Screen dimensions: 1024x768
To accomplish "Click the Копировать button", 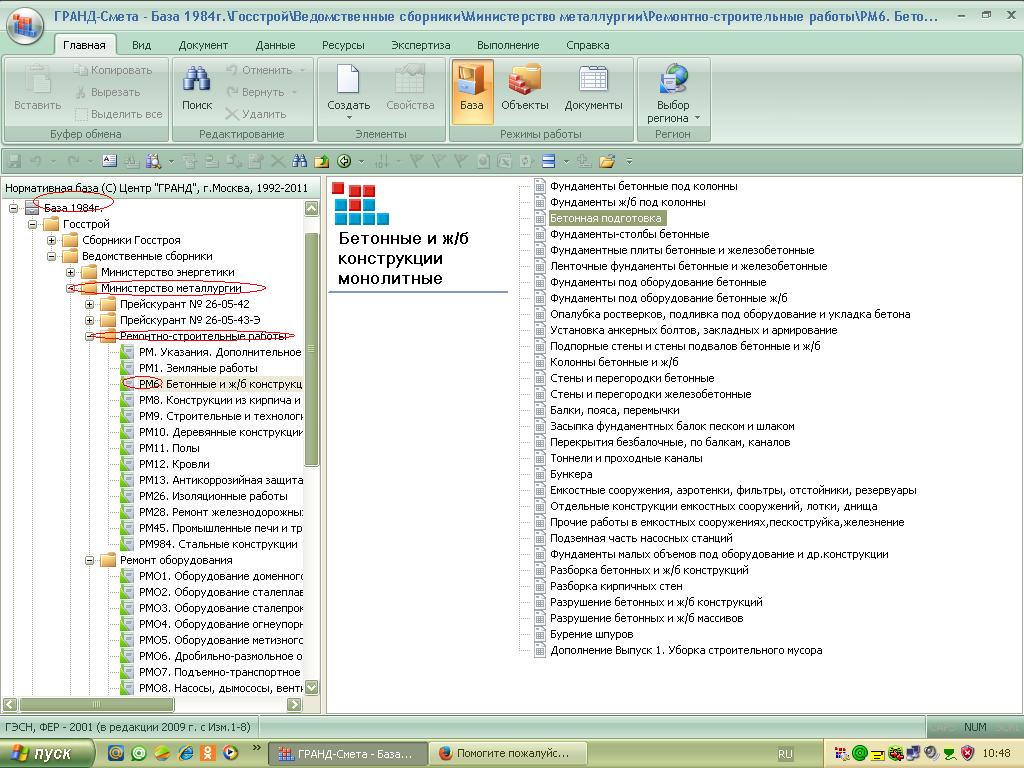I will click(x=112, y=70).
